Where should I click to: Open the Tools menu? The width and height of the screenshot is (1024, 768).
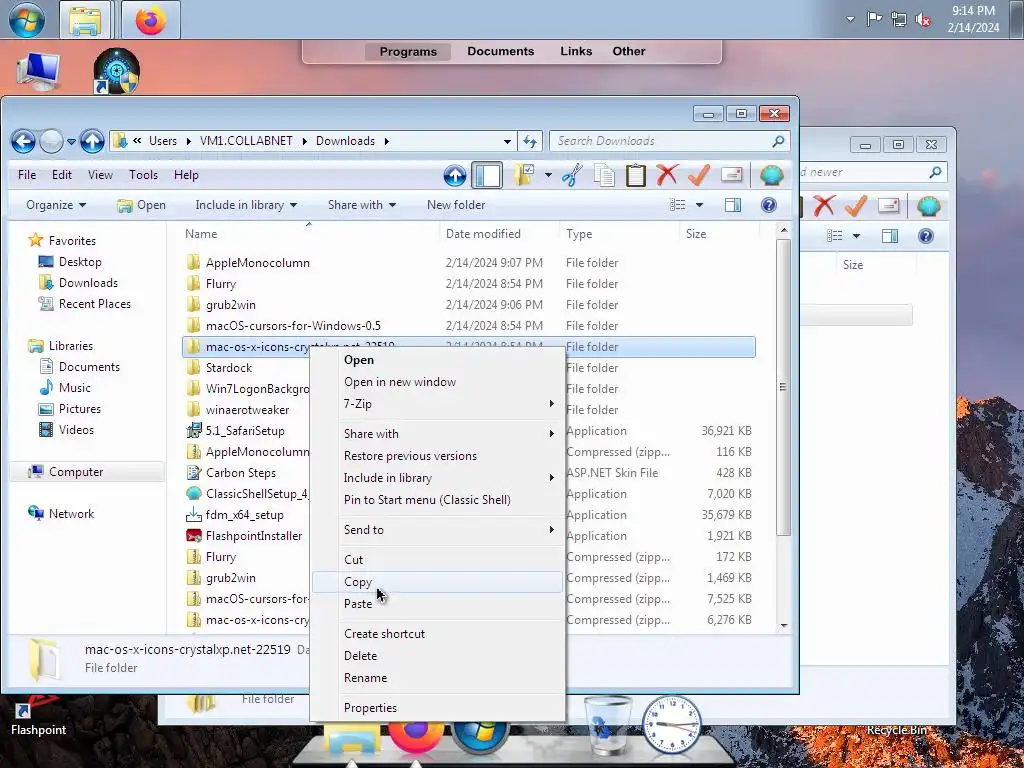pos(143,175)
